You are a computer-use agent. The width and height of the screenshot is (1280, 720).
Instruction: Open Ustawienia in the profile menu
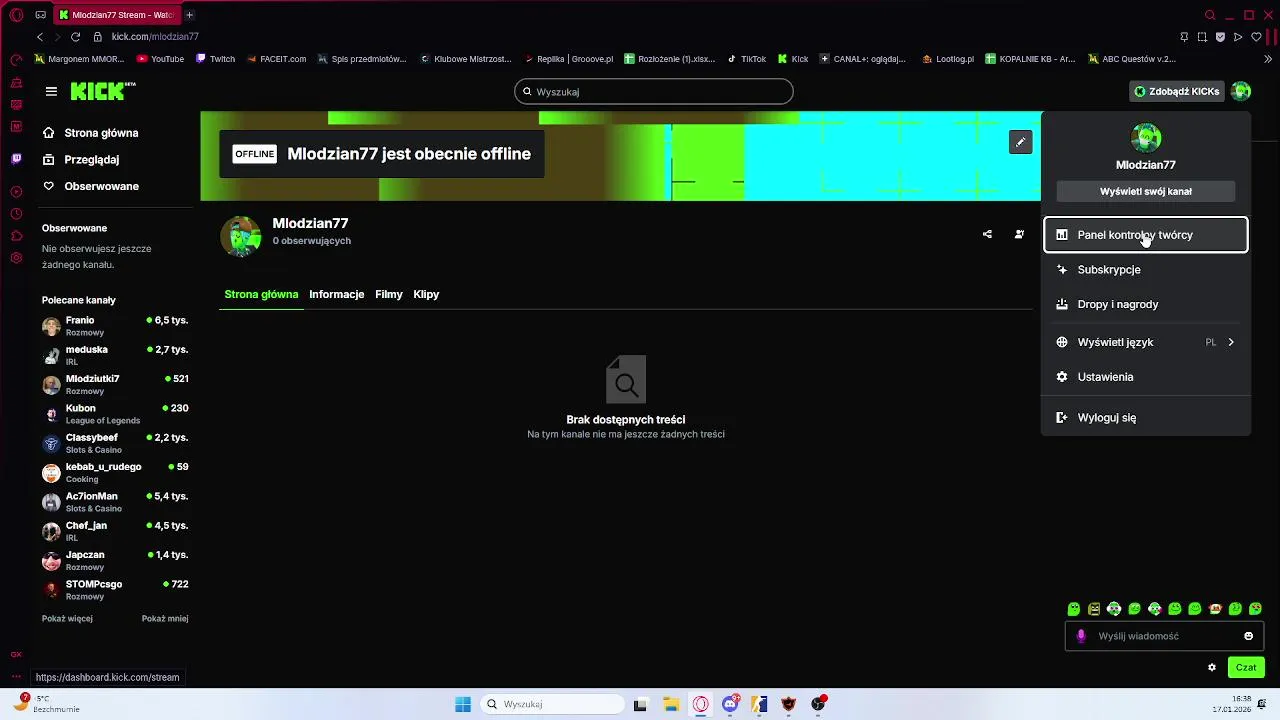tap(1146, 377)
